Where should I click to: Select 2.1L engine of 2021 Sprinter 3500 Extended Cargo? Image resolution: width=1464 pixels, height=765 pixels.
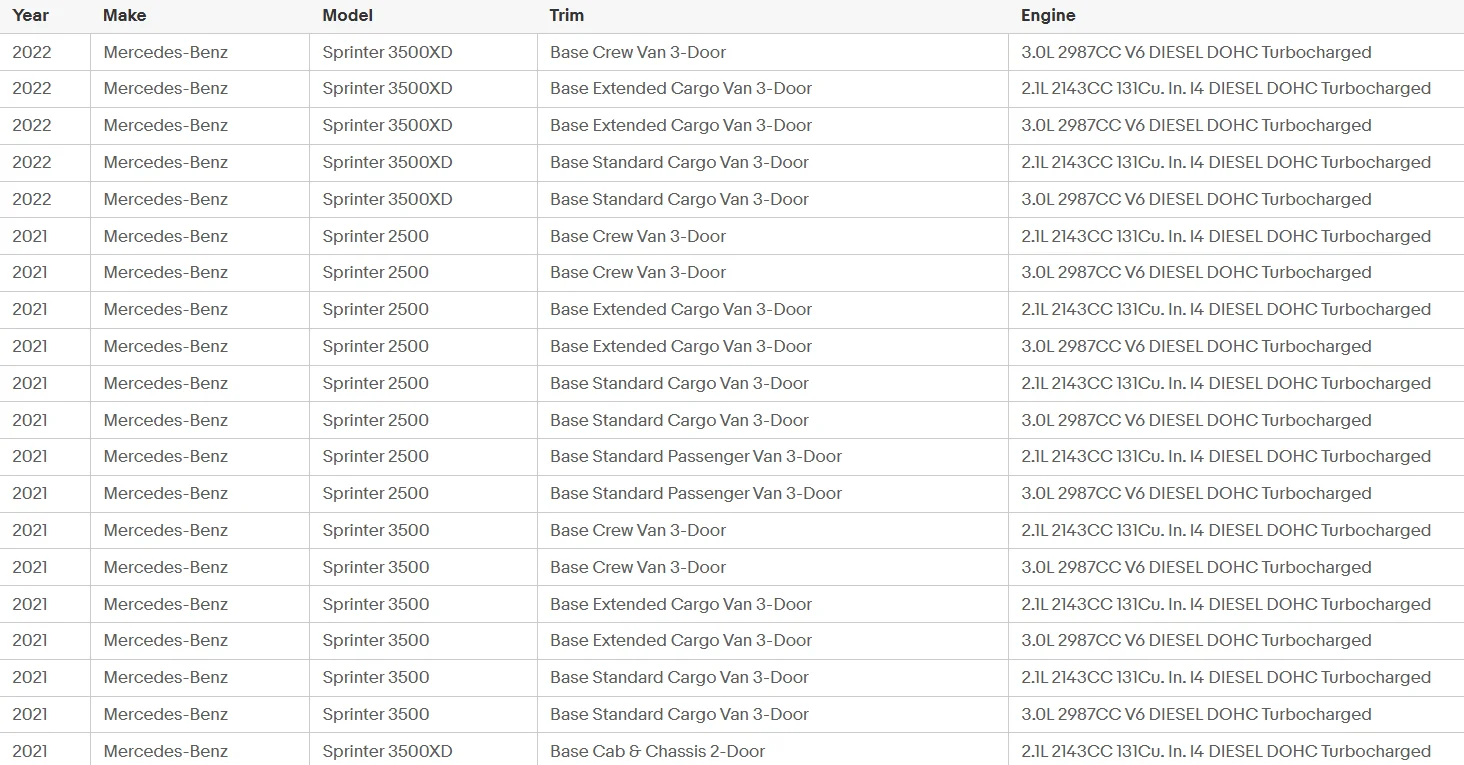pos(1226,604)
